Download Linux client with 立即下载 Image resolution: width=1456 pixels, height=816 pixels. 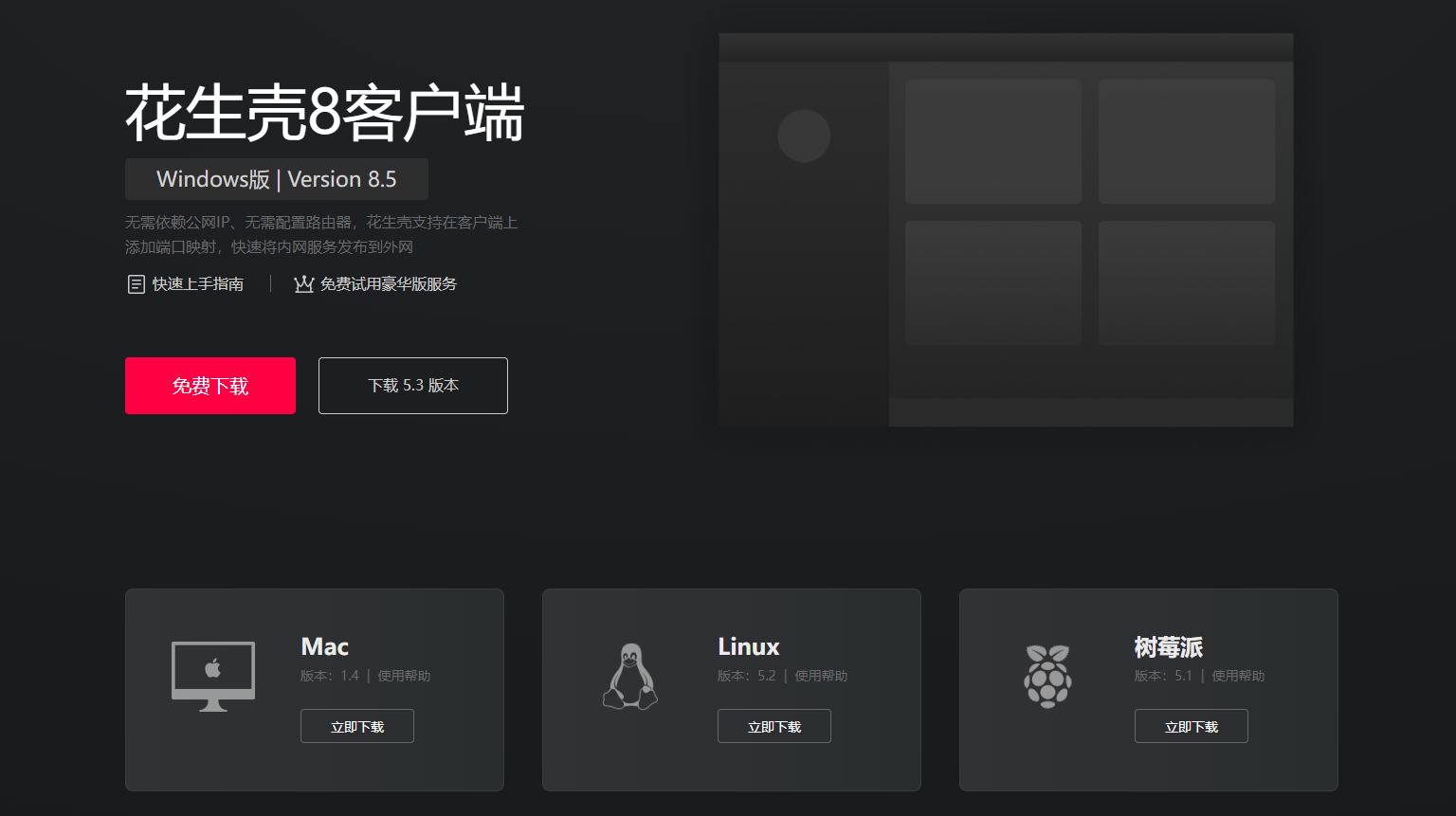(x=774, y=726)
